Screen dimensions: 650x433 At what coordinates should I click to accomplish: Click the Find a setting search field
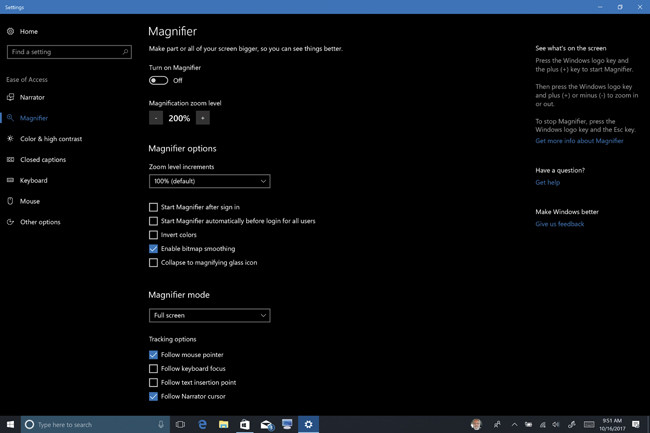tap(69, 52)
